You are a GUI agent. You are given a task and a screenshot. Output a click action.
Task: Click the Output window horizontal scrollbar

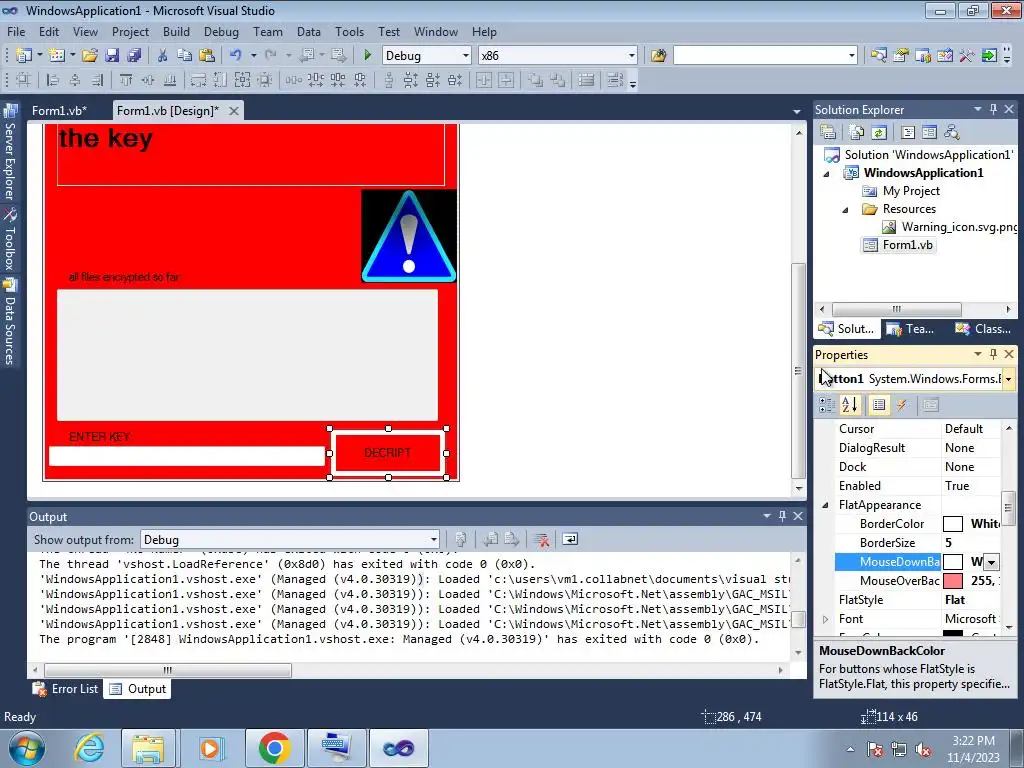[x=167, y=670]
